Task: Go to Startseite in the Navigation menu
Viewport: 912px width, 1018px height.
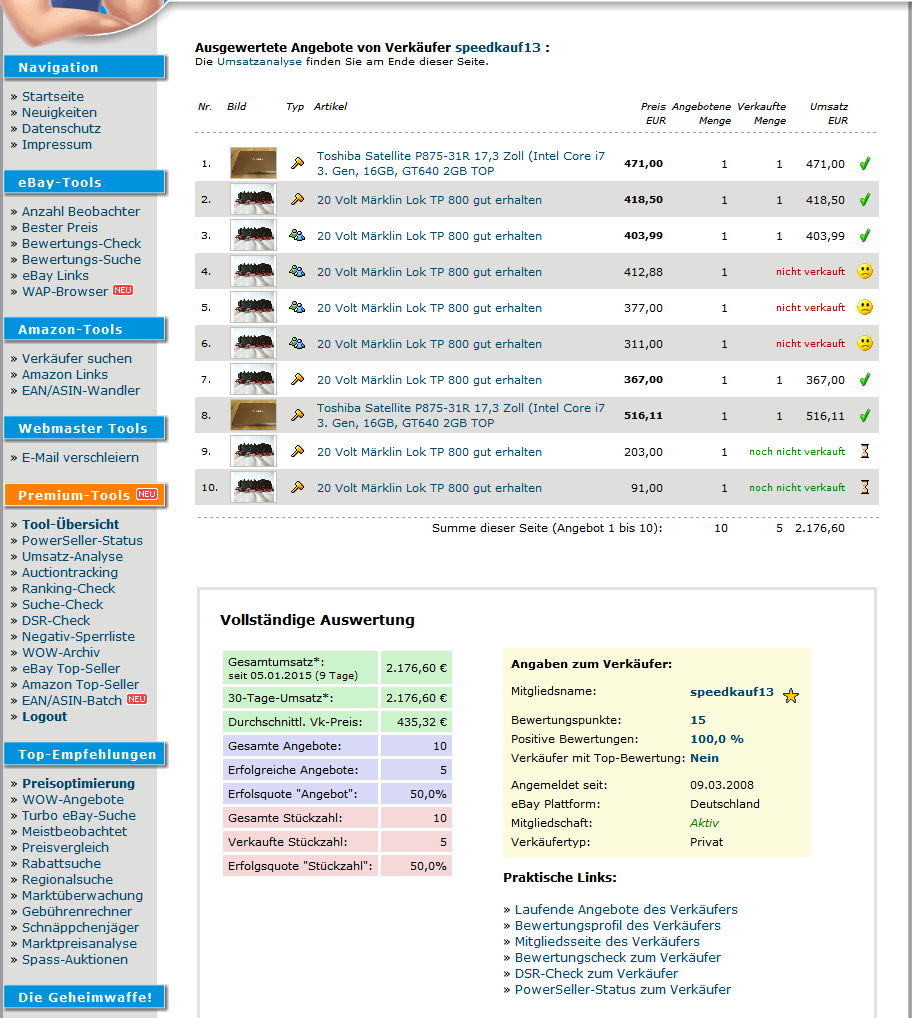Action: [53, 97]
